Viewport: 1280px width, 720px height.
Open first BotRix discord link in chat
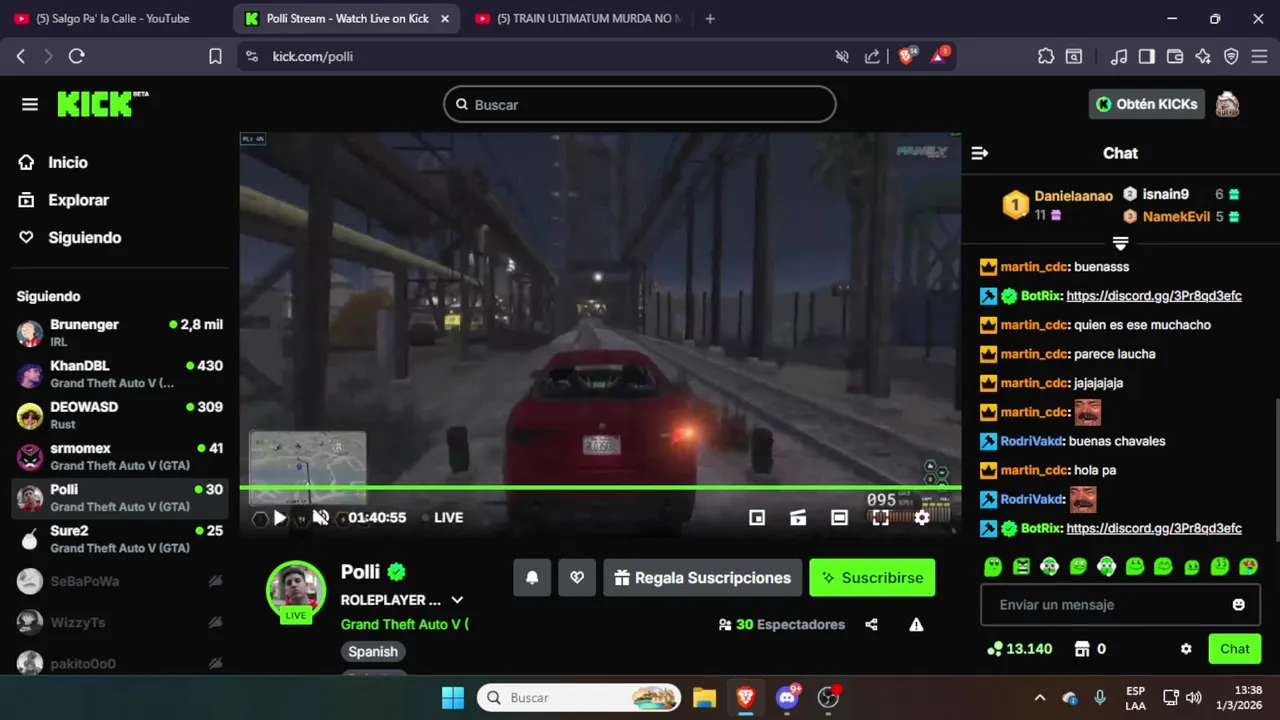pyautogui.click(x=1154, y=296)
